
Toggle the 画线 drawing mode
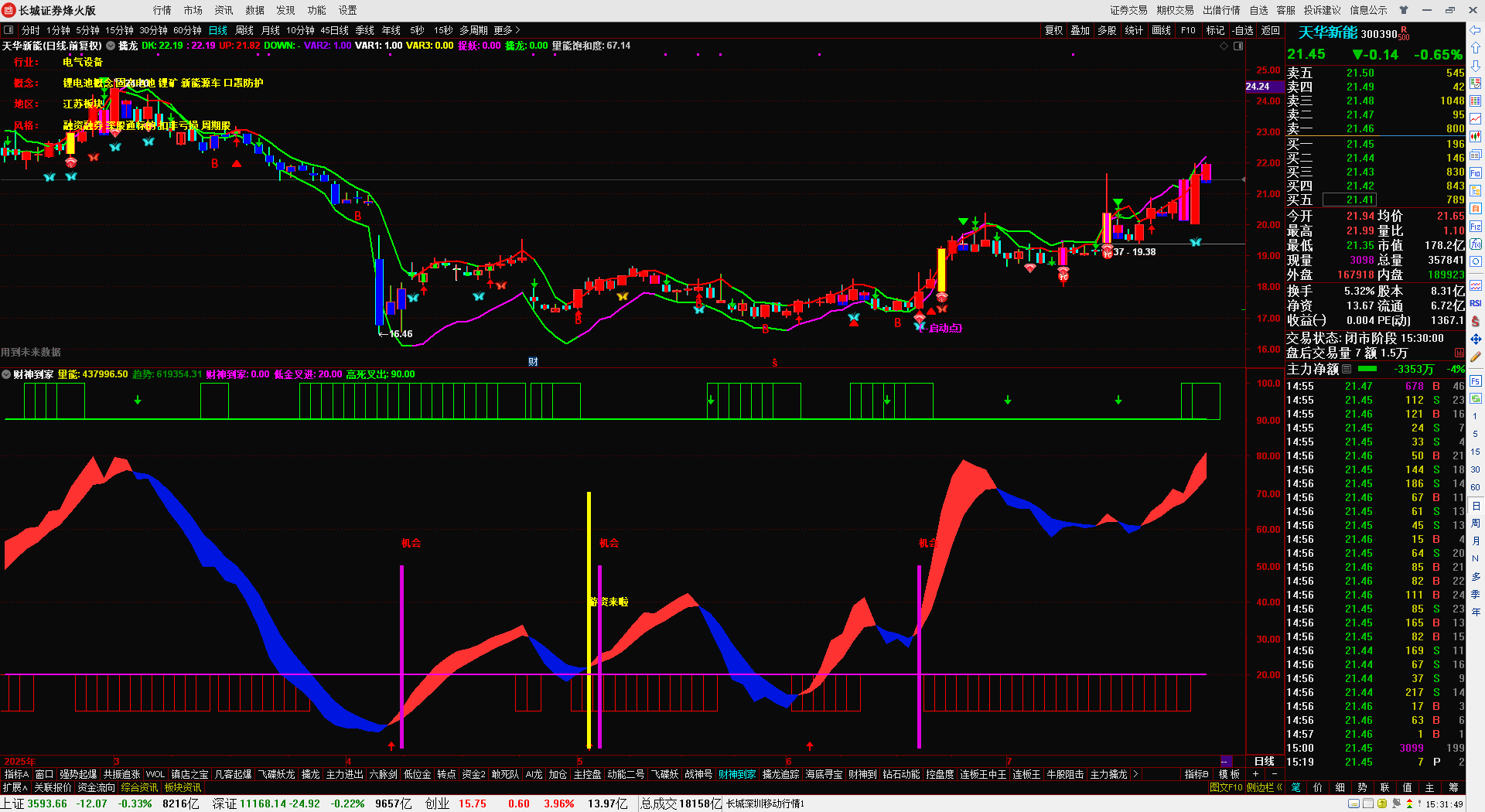[1161, 30]
